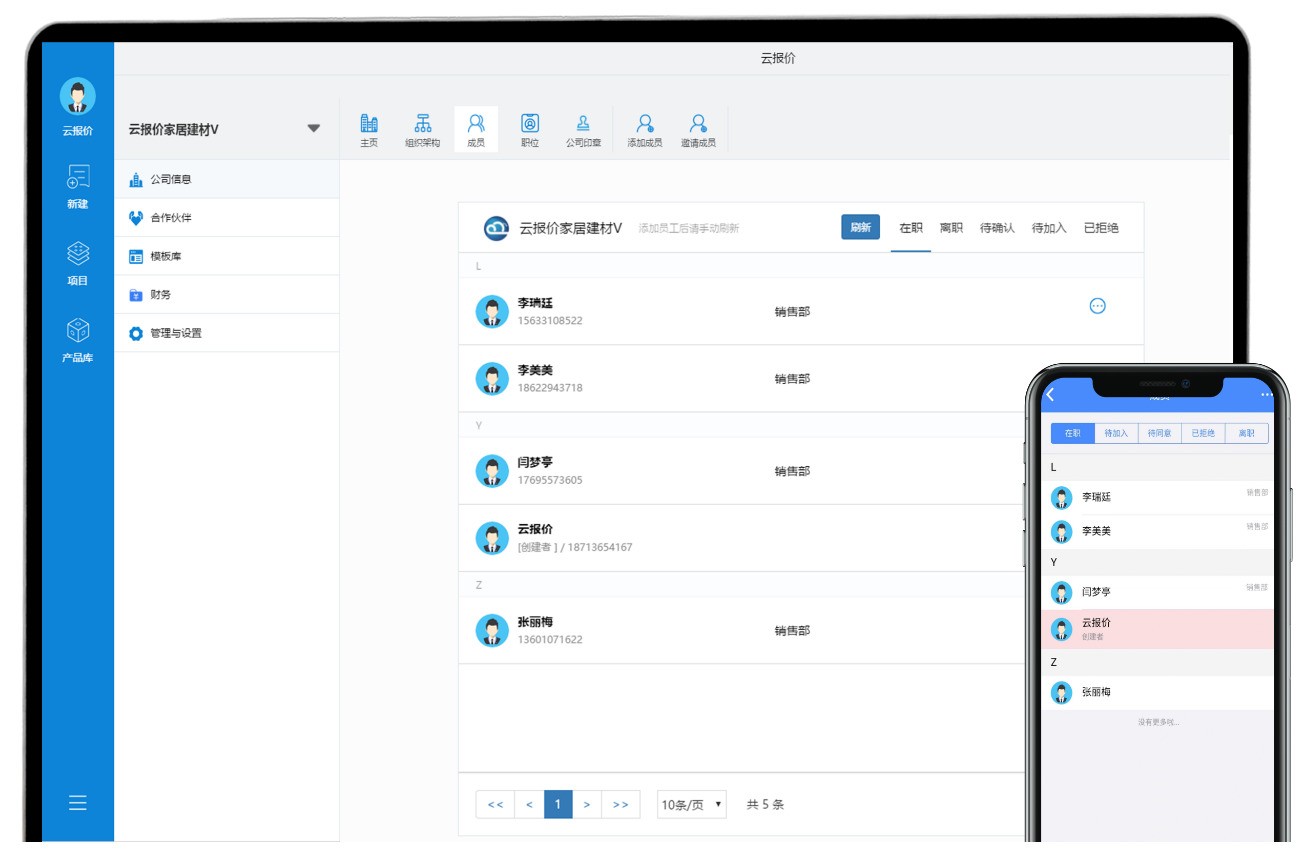Click the 刷新 refresh button
1305x850 pixels.
[860, 227]
